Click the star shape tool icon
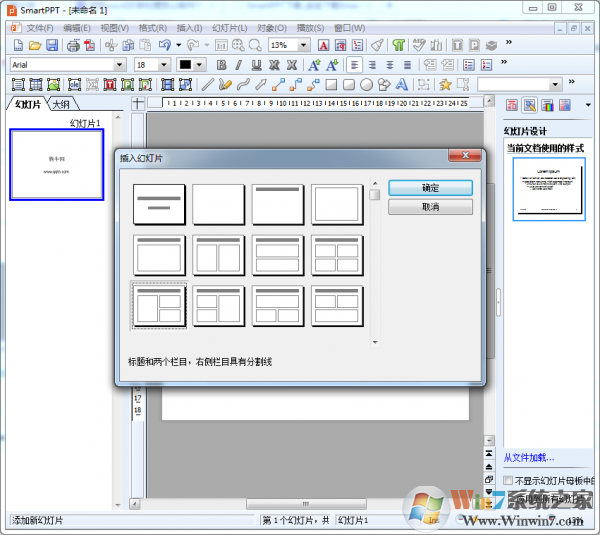This screenshot has width=600, height=535. pyautogui.click(x=445, y=85)
